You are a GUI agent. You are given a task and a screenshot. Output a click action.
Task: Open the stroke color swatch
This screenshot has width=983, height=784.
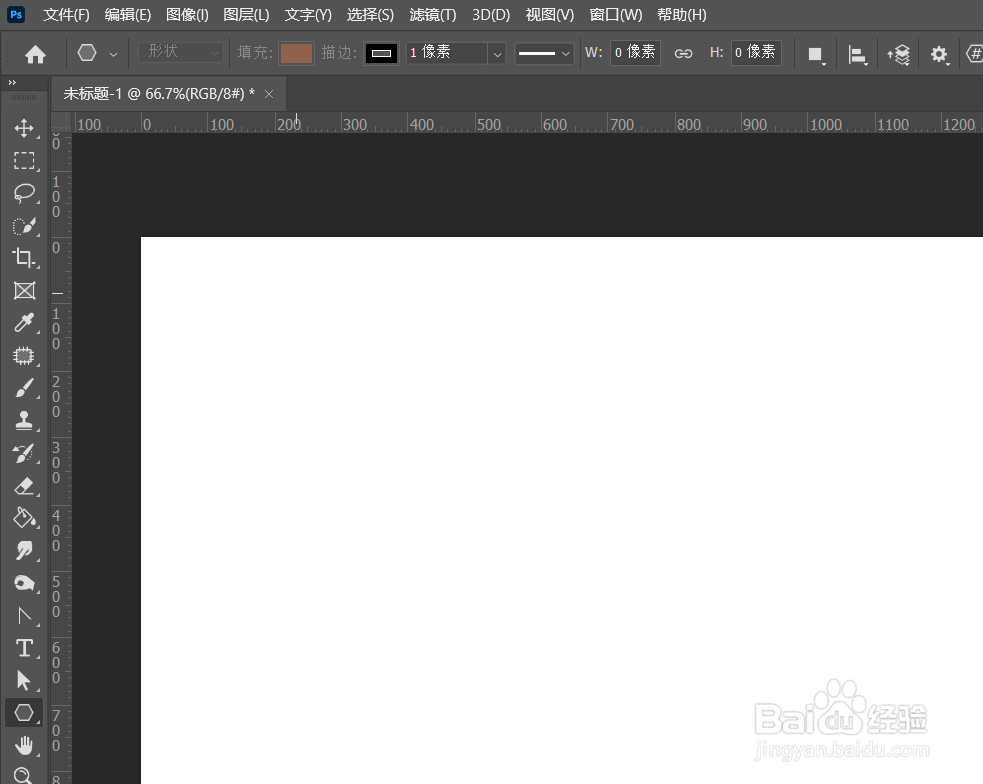pos(381,53)
